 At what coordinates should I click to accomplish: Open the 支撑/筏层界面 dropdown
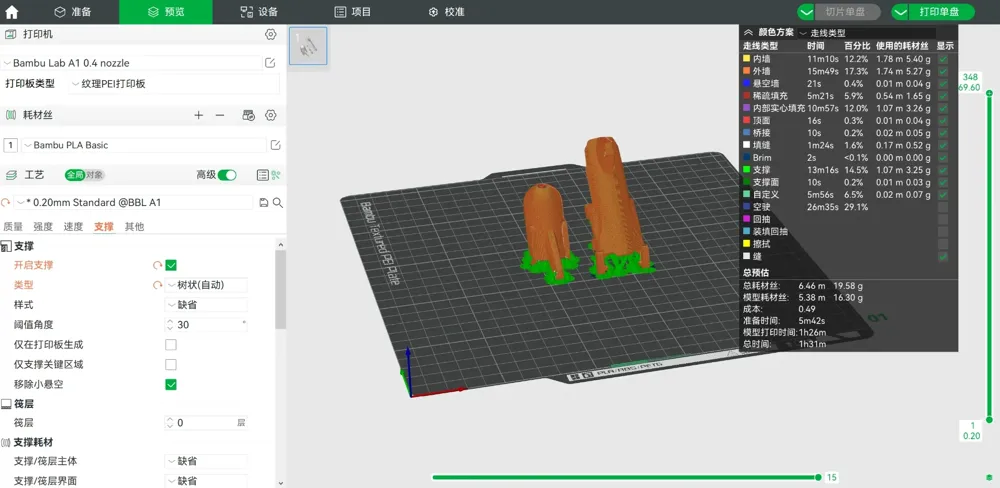pos(206,480)
